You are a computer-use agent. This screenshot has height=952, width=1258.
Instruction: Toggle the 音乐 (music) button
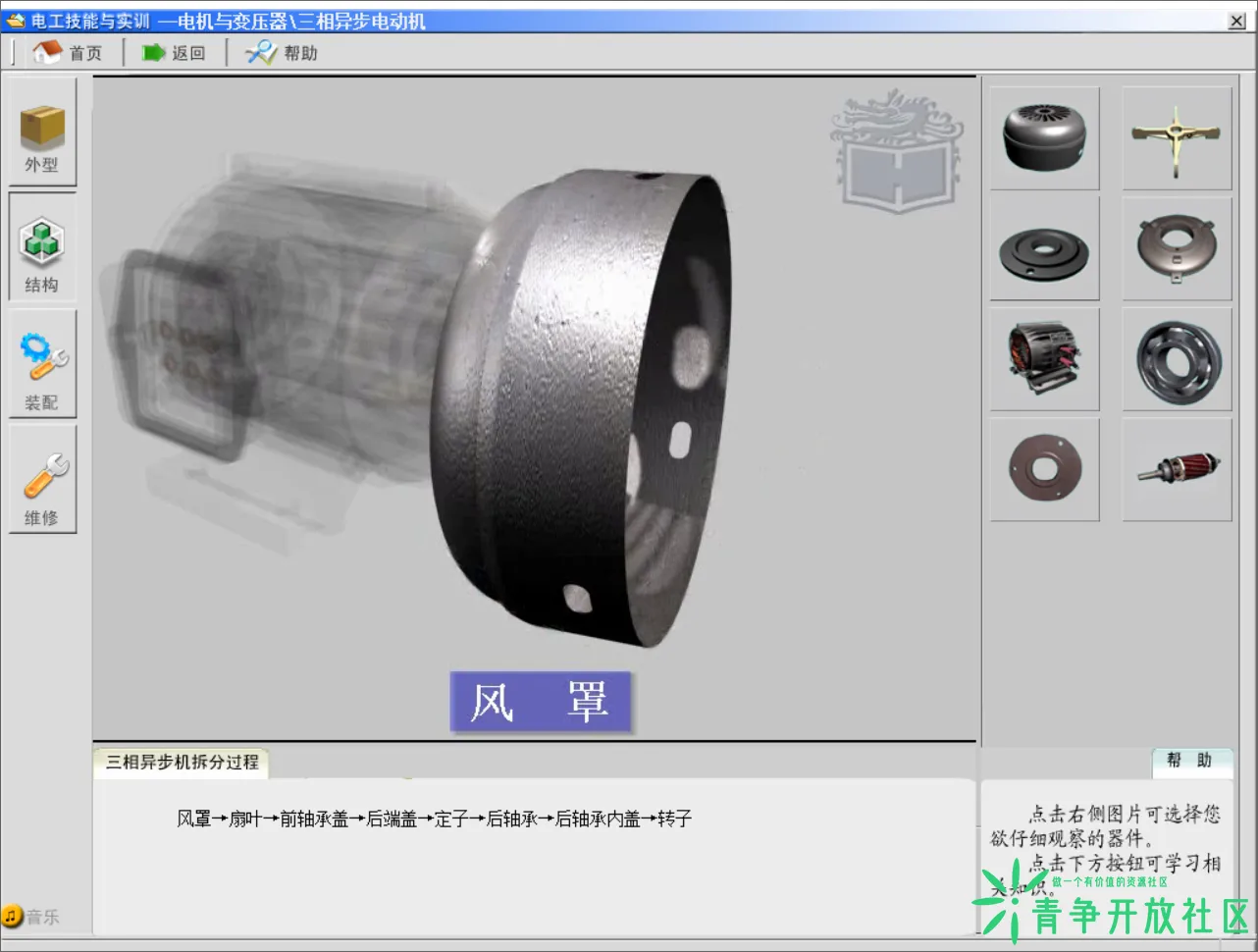coord(31,916)
